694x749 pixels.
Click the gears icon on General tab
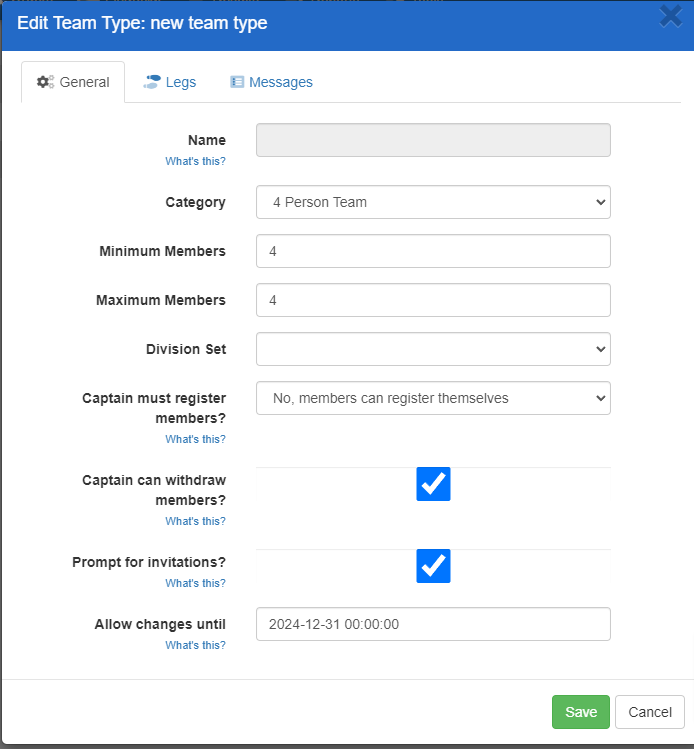click(x=45, y=82)
